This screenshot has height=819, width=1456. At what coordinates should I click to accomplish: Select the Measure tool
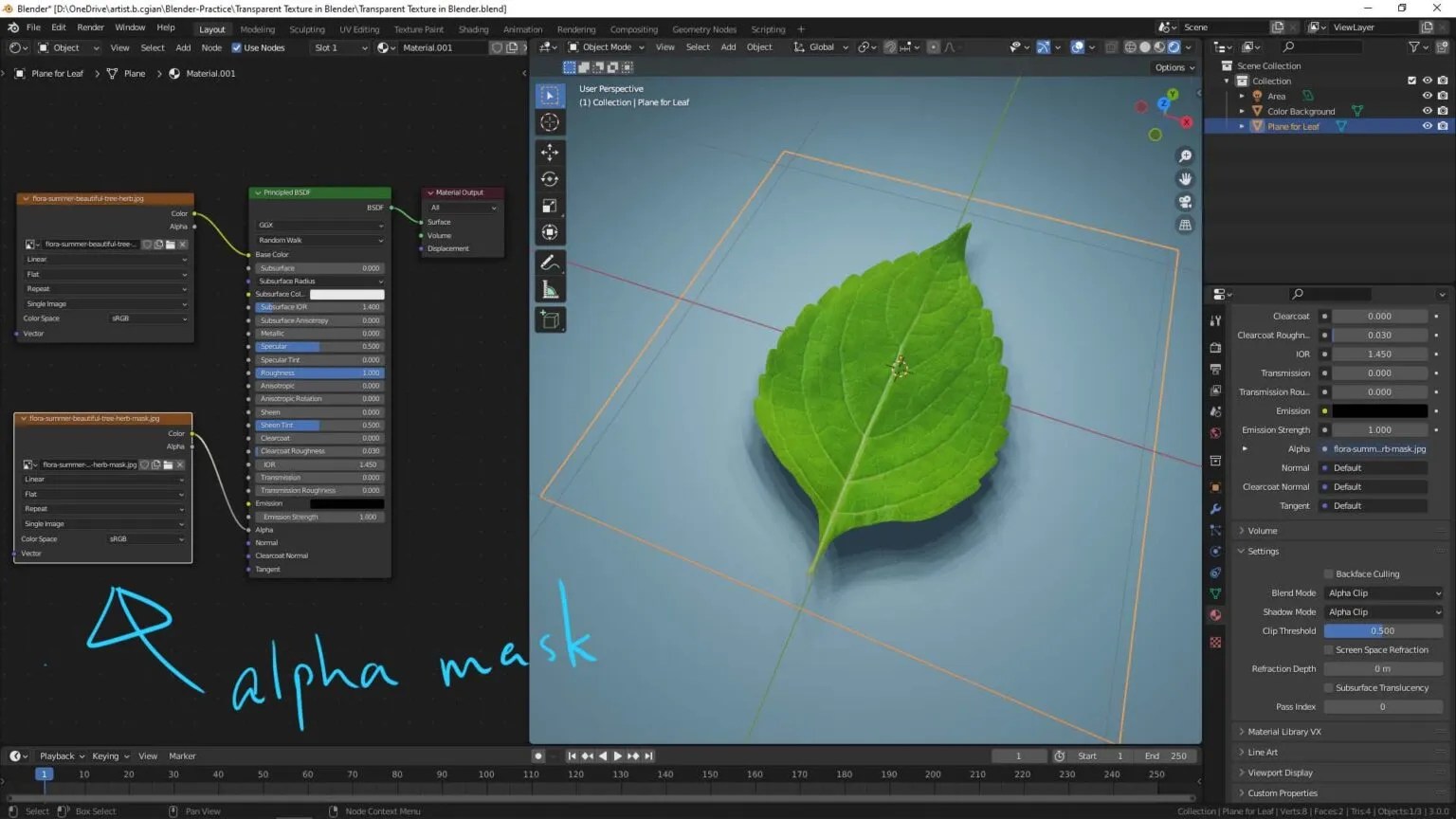click(550, 289)
